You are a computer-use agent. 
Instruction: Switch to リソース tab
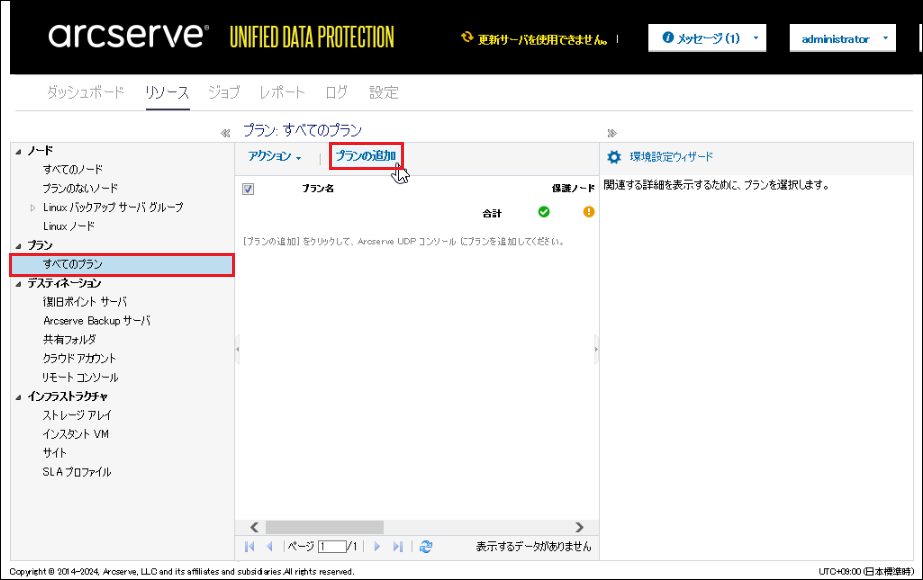point(167,92)
